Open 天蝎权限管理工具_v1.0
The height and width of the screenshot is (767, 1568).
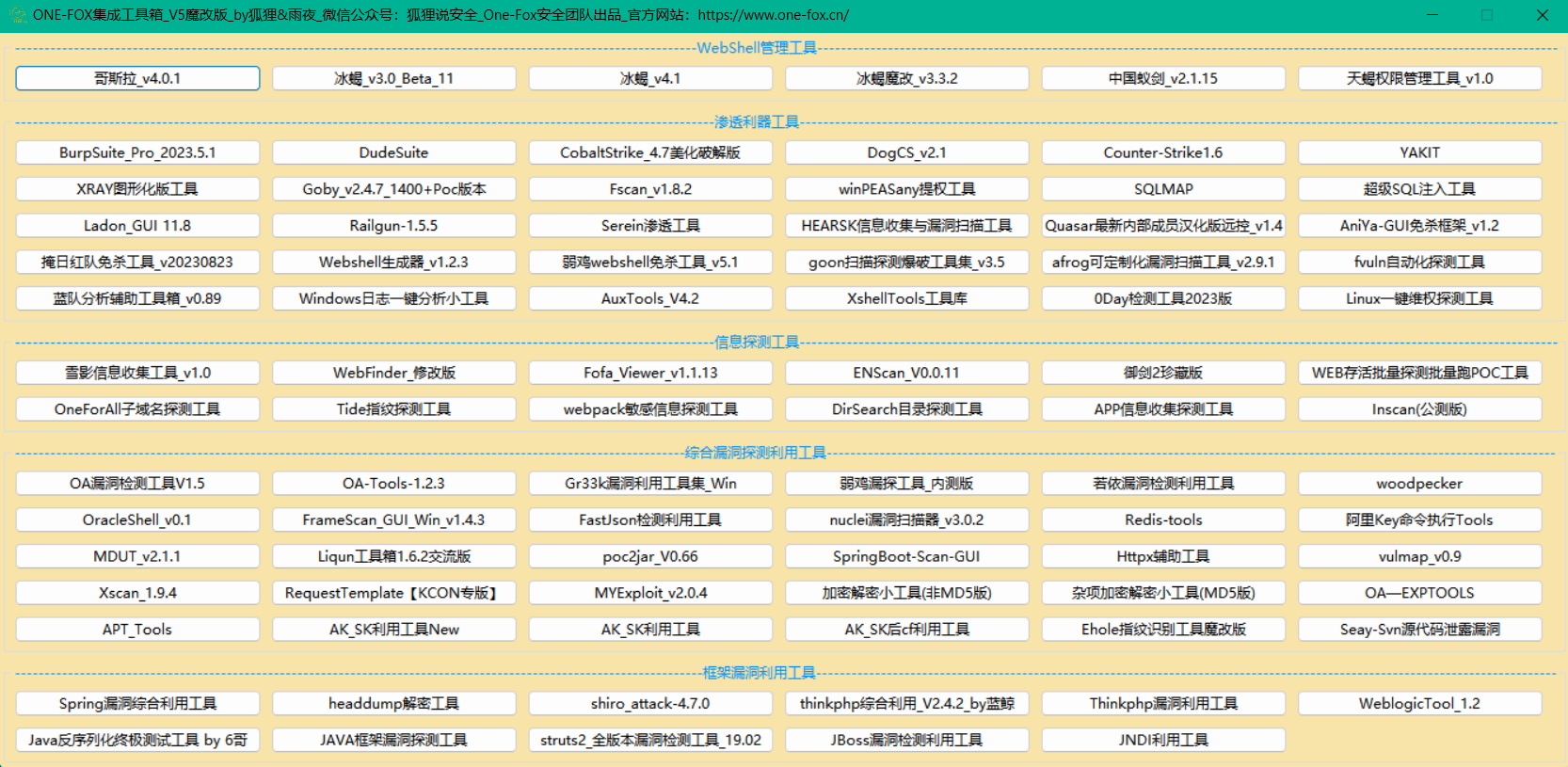[1420, 78]
